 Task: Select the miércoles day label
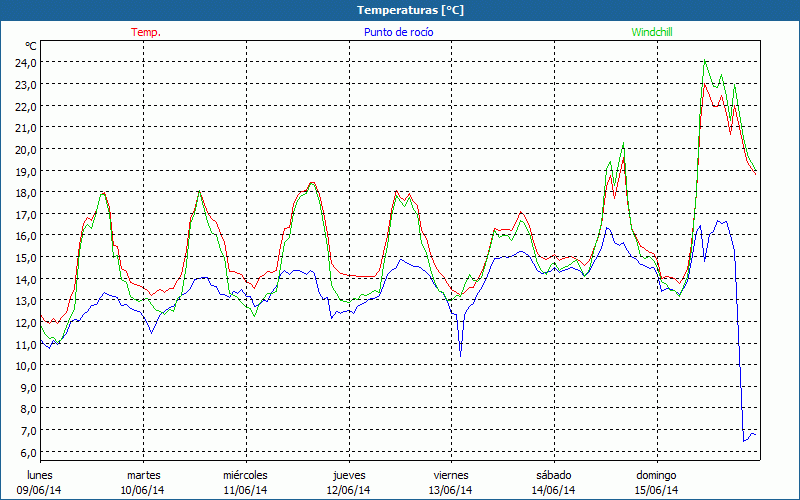coord(245,474)
